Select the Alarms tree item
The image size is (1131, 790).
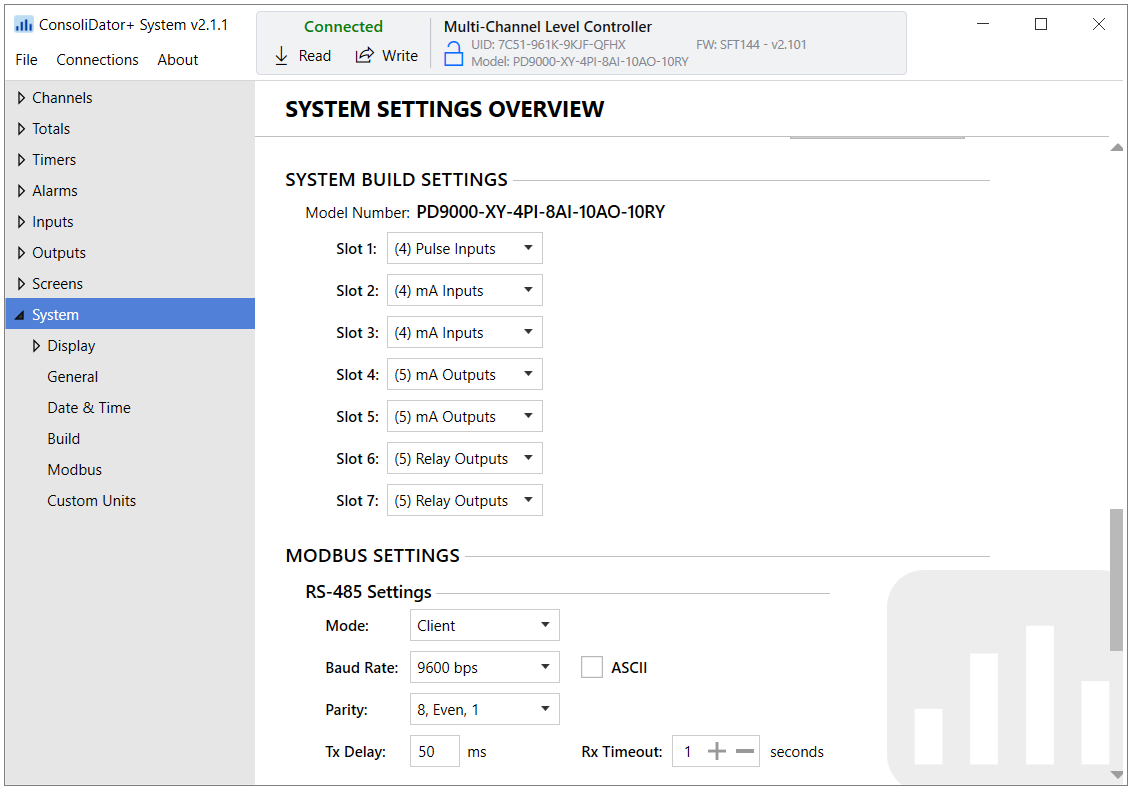(55, 190)
